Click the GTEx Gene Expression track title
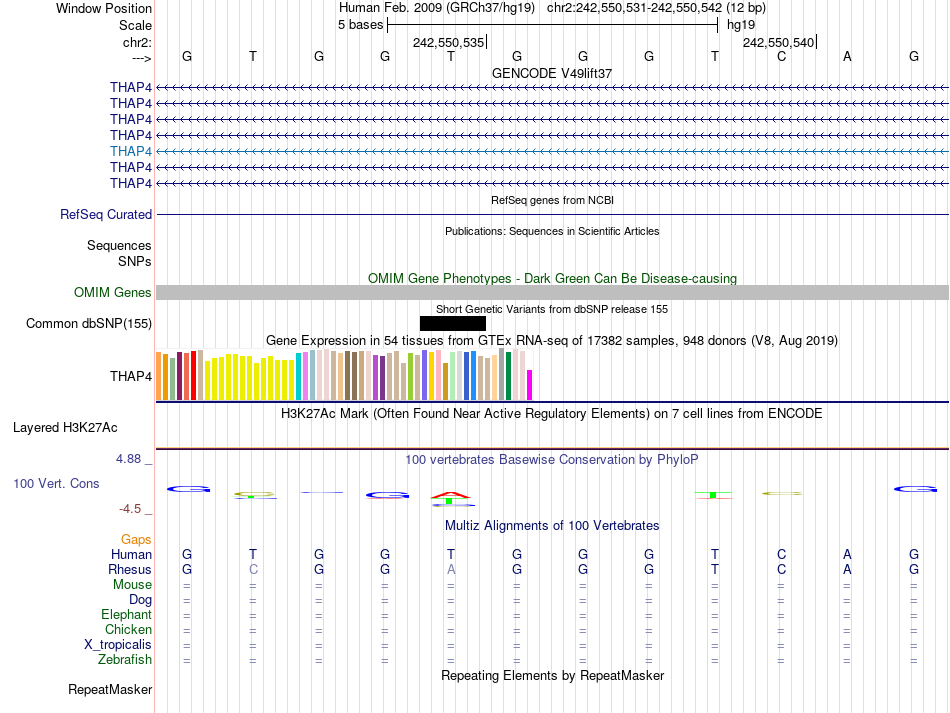The image size is (950, 713). pos(552,340)
